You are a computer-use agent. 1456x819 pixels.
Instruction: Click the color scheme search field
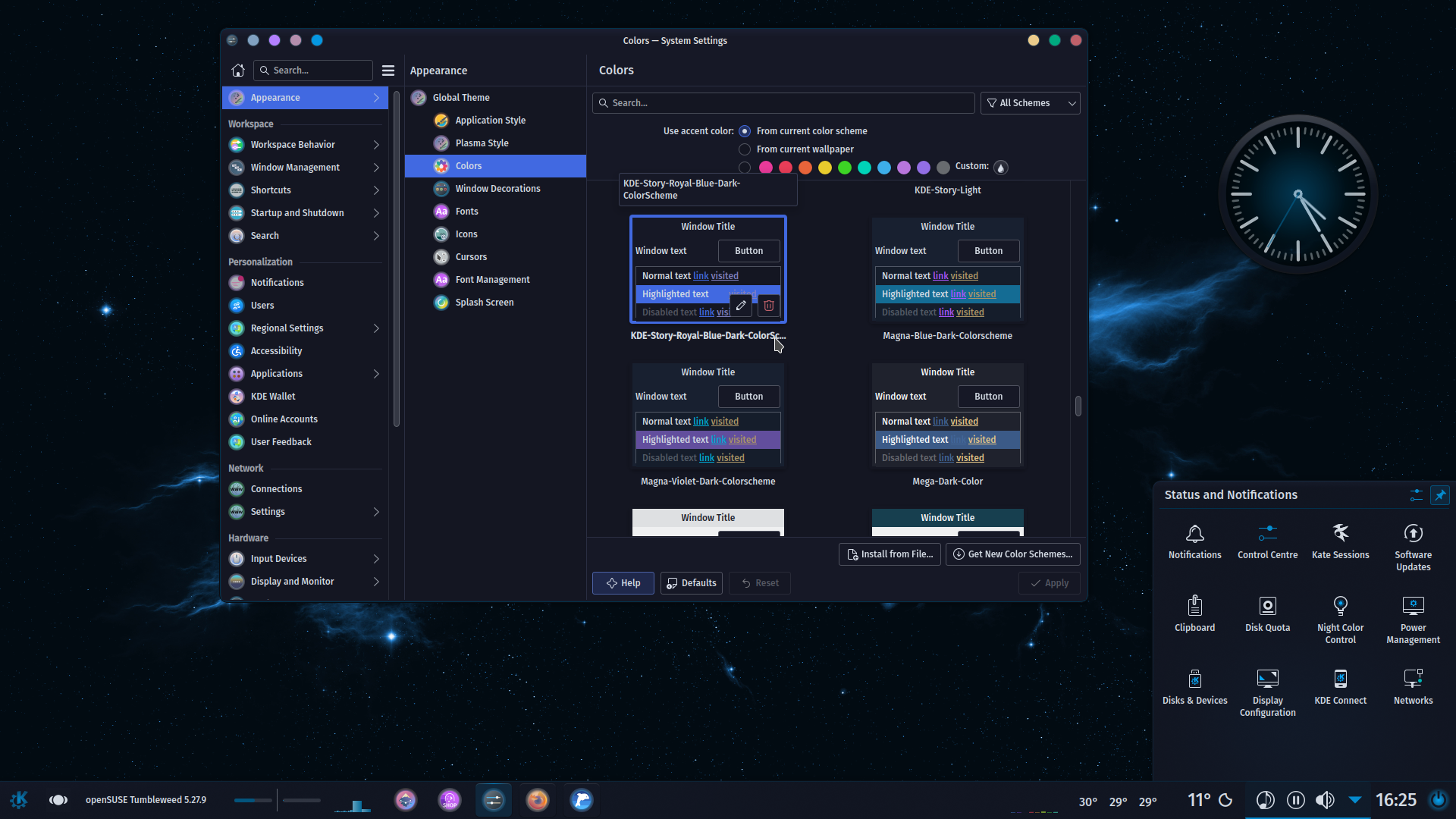tap(783, 103)
